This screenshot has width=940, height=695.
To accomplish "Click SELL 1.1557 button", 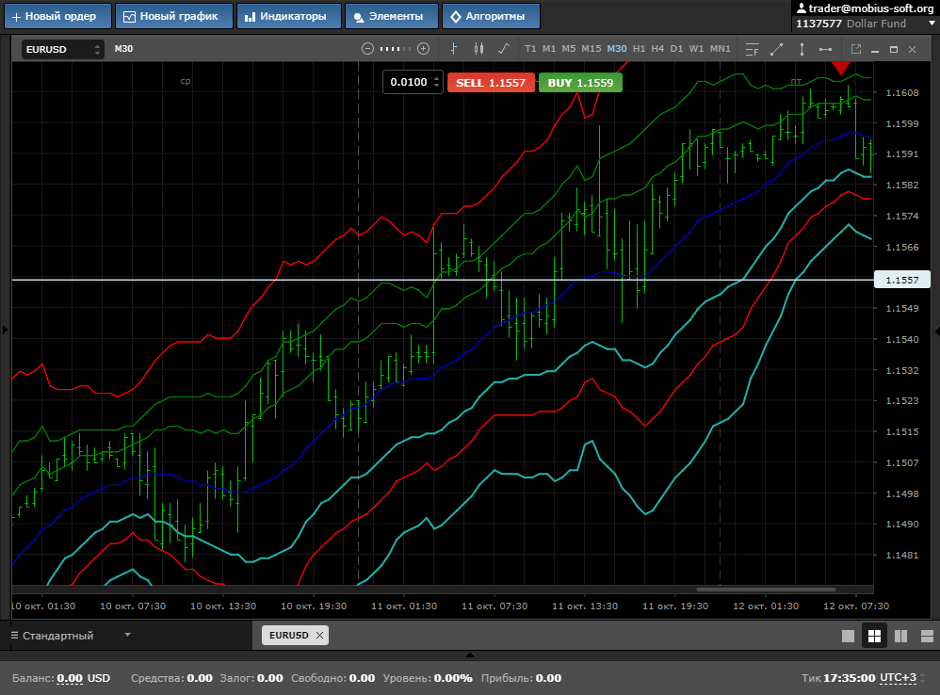I will [x=490, y=83].
